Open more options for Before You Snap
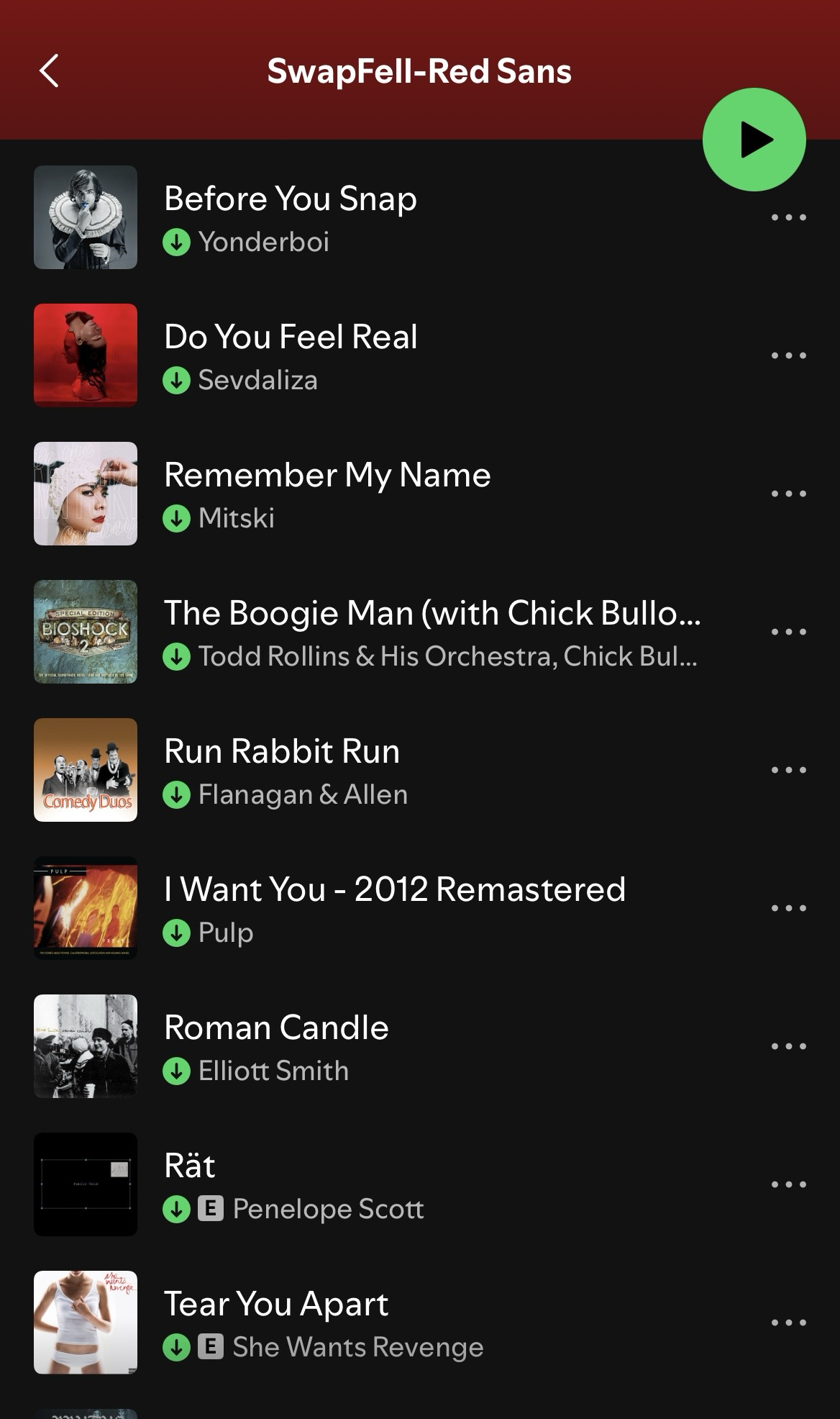The width and height of the screenshot is (840, 1419). [x=788, y=217]
